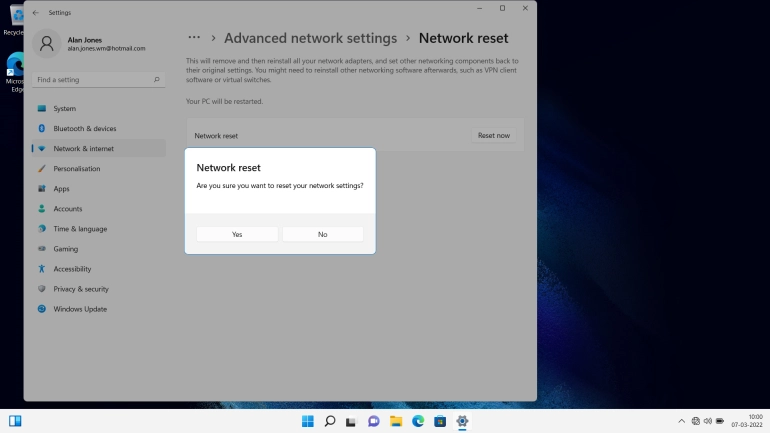This screenshot has height=433, width=770.
Task: Click the Windows Update sync icon
Action: [42, 309]
